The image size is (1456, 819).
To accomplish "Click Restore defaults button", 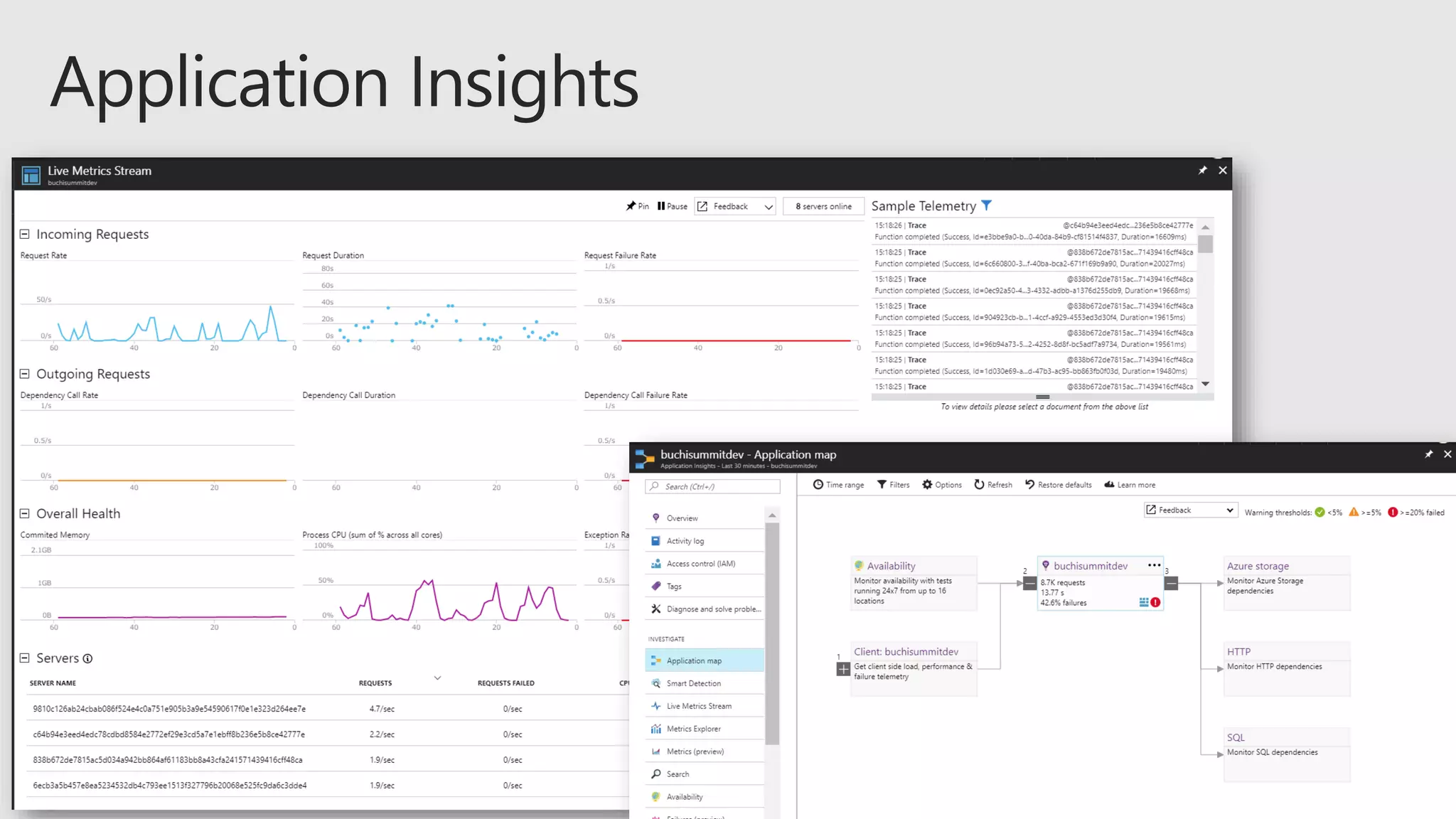I will coord(1058,485).
